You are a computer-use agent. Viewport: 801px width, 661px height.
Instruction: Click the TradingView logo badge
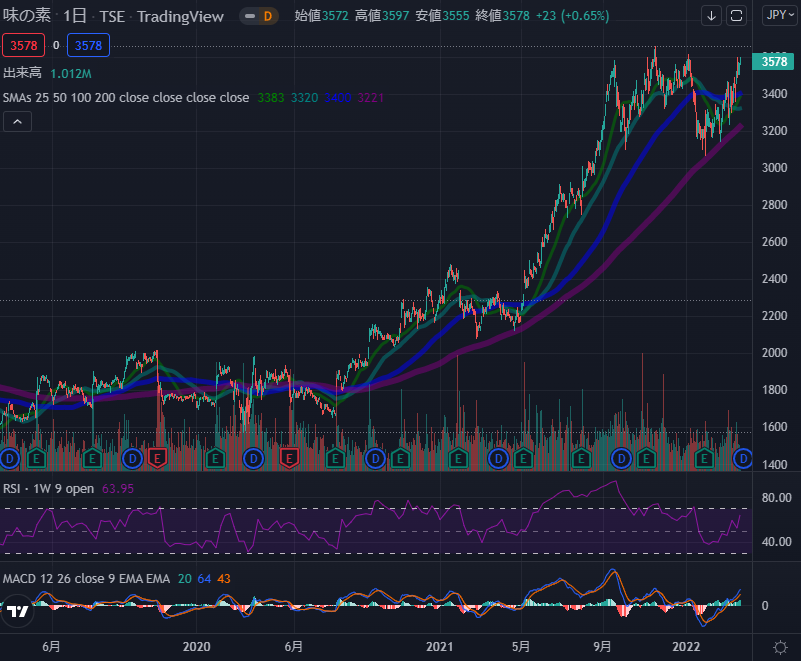[18, 611]
